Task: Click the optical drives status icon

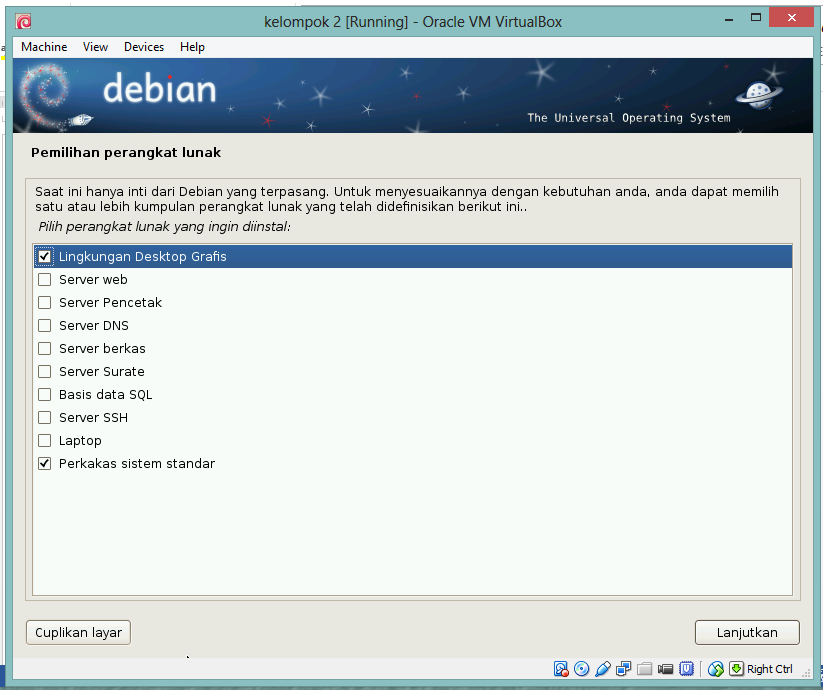Action: point(582,668)
